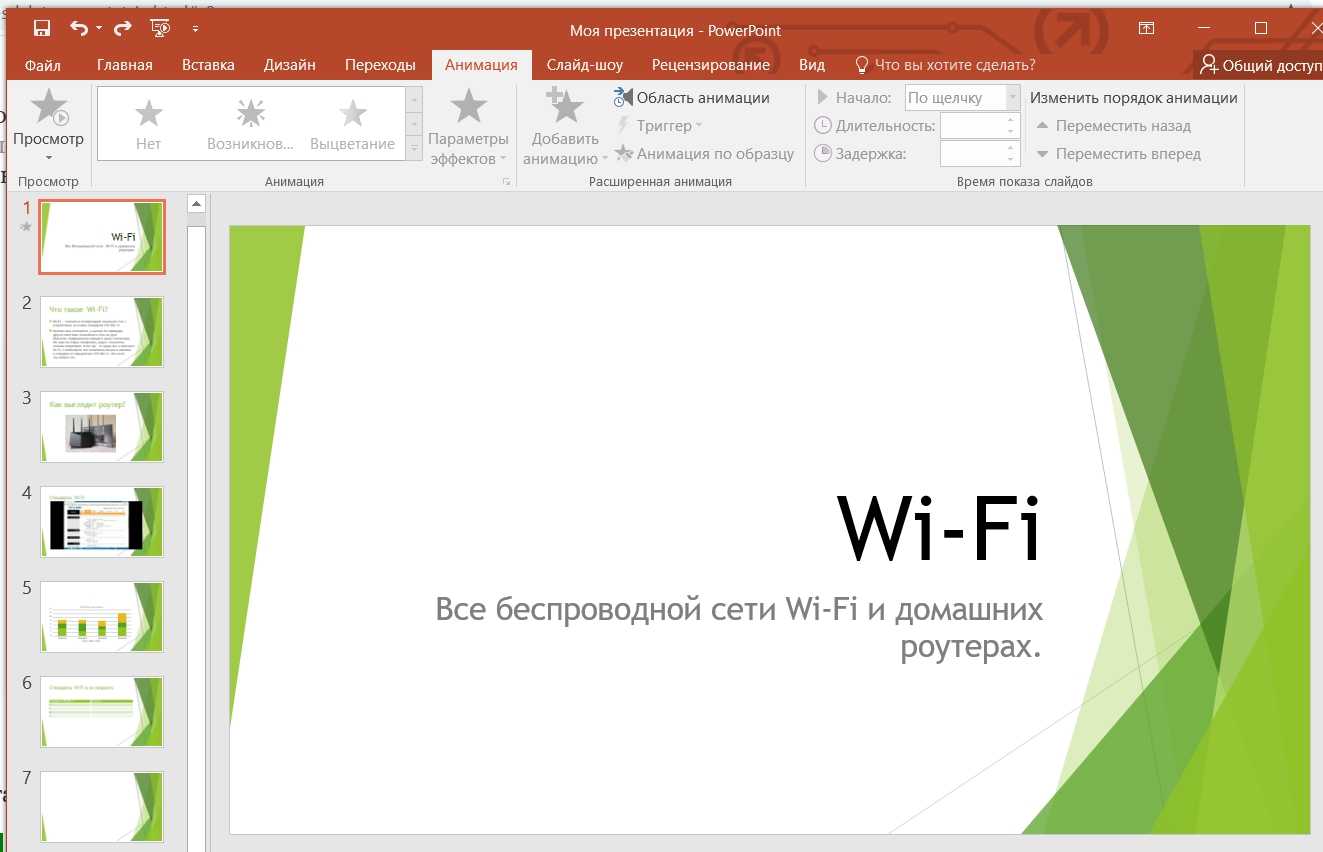Decrease Задержка with the down stepper
Screen dimensions: 1323x852
click(x=1012, y=160)
